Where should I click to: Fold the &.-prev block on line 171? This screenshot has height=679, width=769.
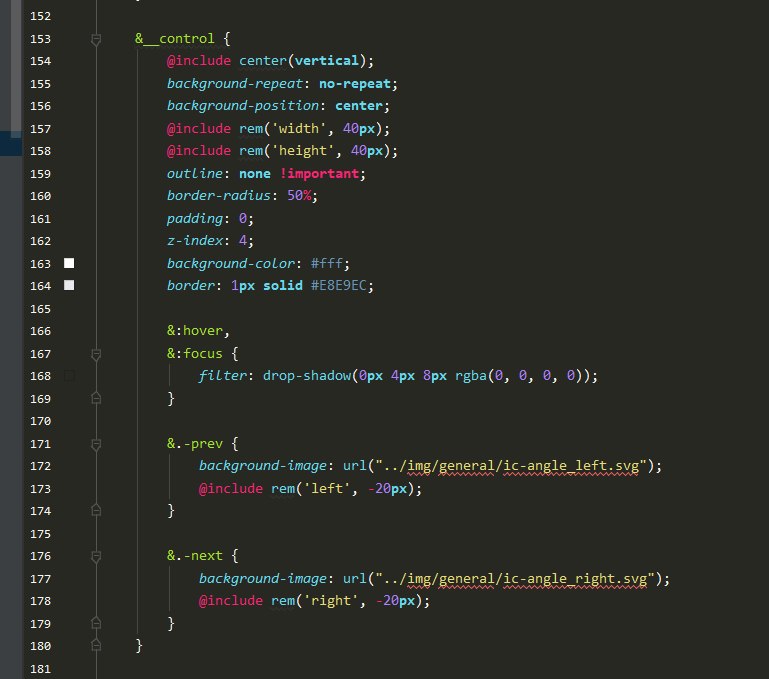click(x=96, y=444)
